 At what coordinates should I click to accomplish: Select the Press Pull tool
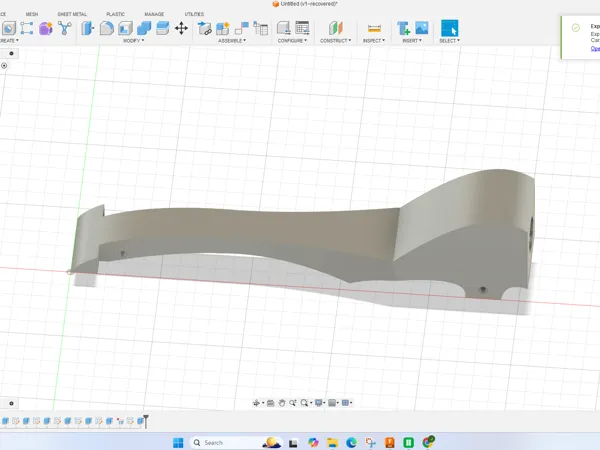pos(88,28)
